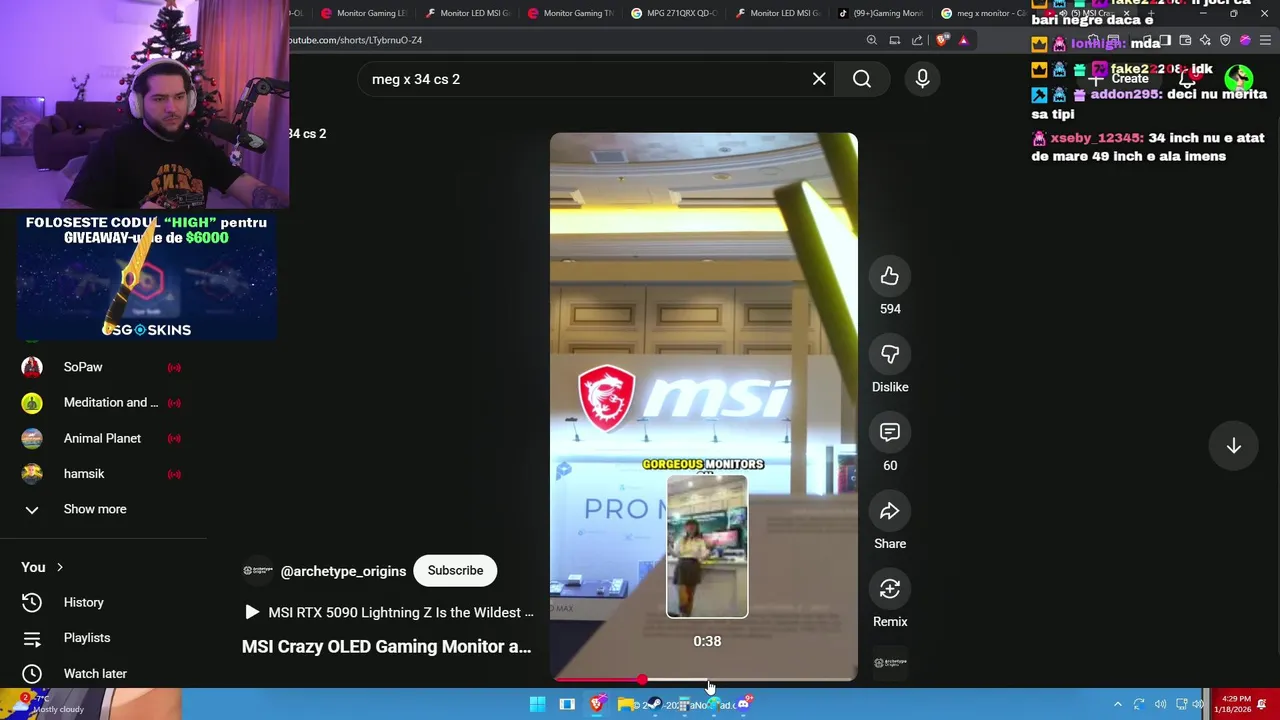Open SoPaw subscription channel
The height and width of the screenshot is (720, 1280).
[83, 367]
